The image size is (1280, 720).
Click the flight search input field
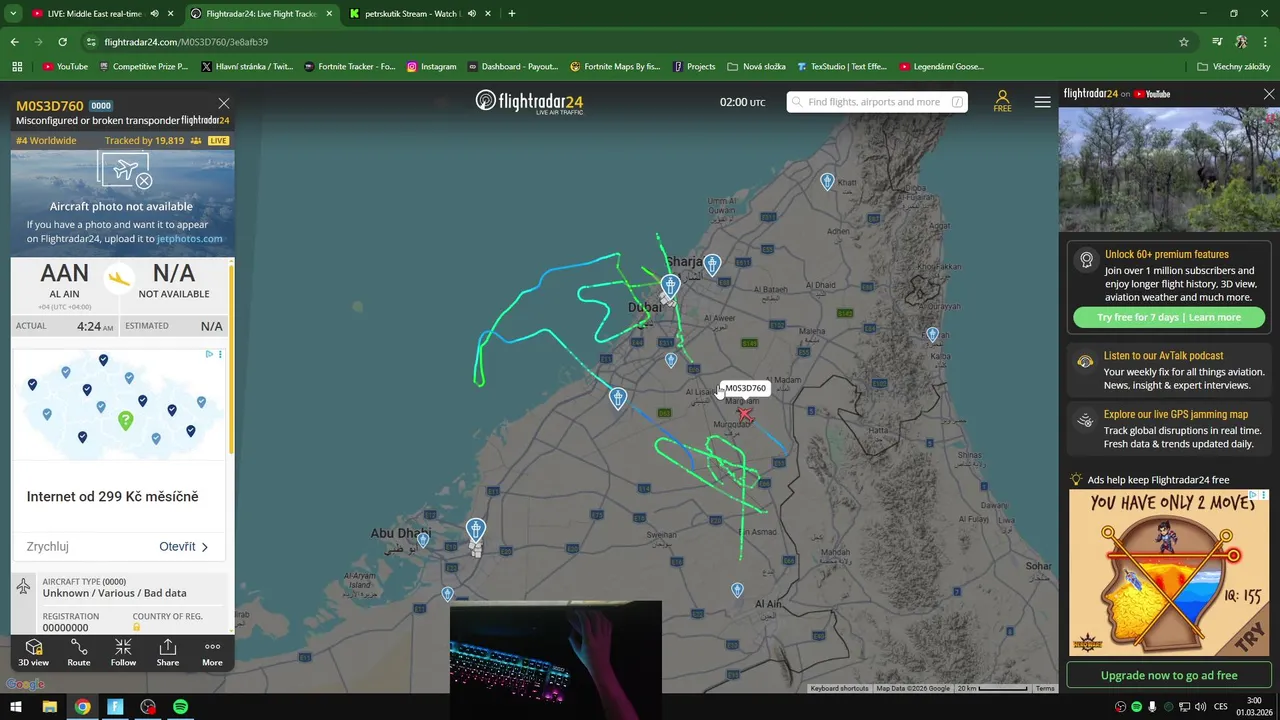(x=877, y=102)
